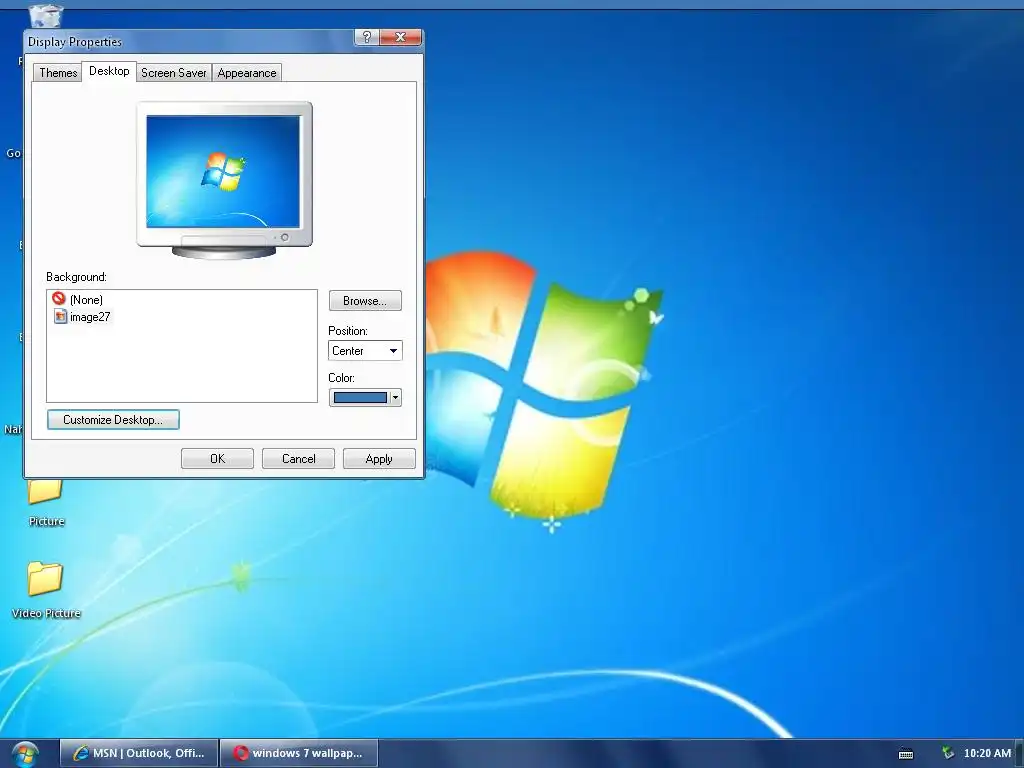1024x768 pixels.
Task: Click the Internet Explorer icon on MSN taskbar button
Action: [x=81, y=753]
